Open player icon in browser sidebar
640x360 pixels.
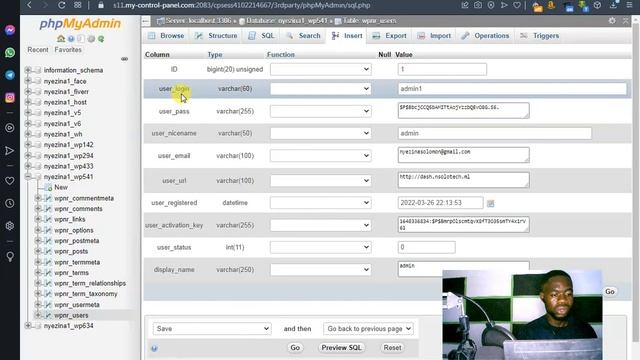[10, 128]
